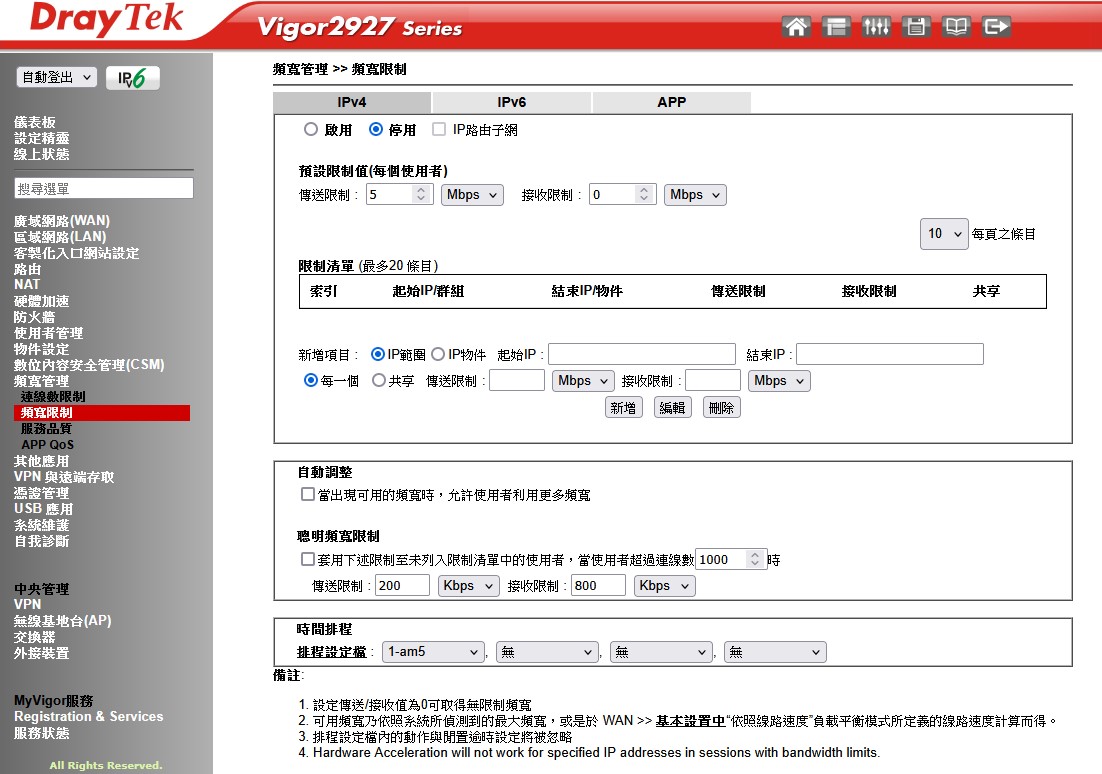Screen dimensions: 1102x774
Task: Open the 基本設置中 link in notes
Action: [x=690, y=721]
